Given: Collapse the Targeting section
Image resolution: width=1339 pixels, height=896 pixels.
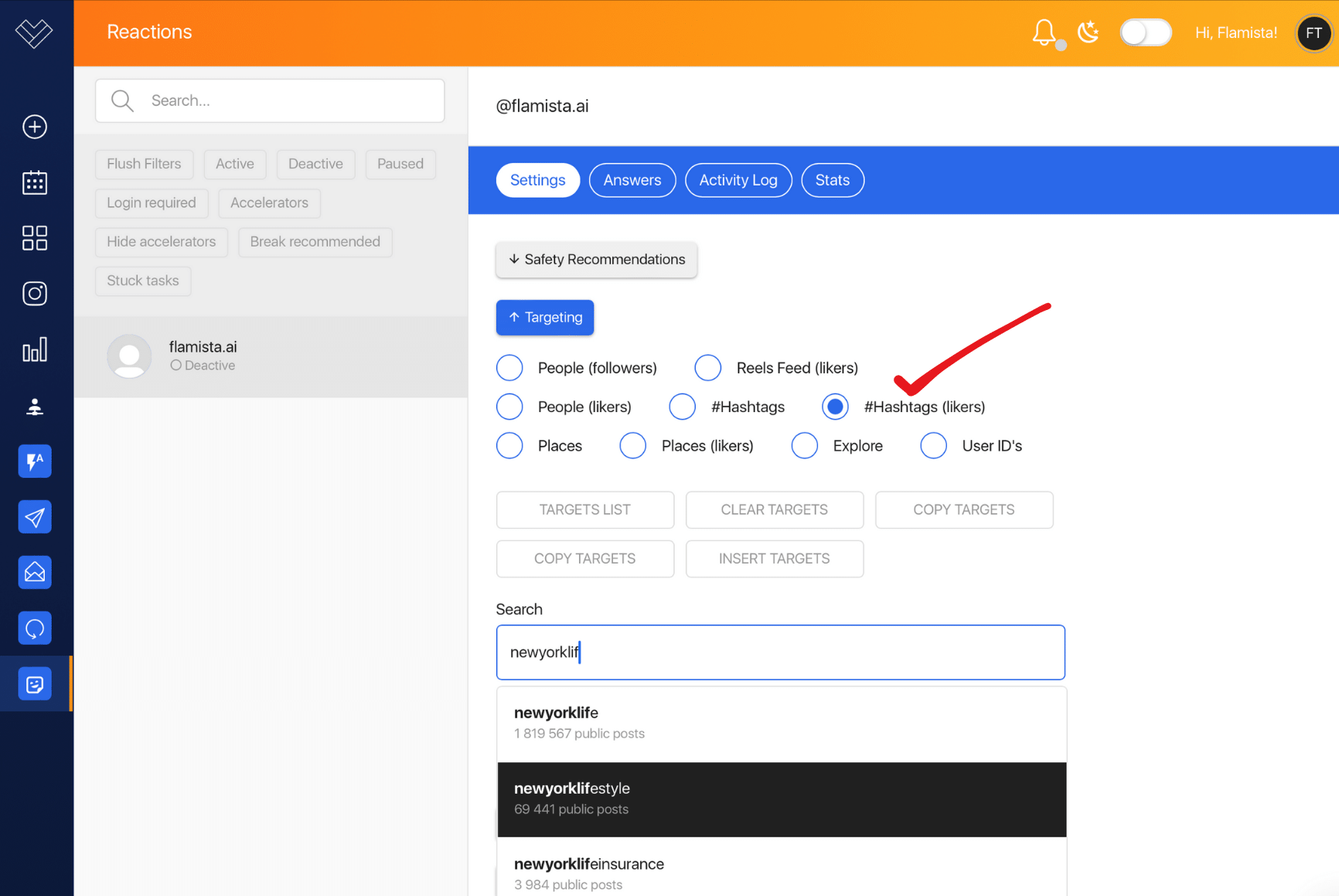Looking at the screenshot, I should (x=544, y=318).
